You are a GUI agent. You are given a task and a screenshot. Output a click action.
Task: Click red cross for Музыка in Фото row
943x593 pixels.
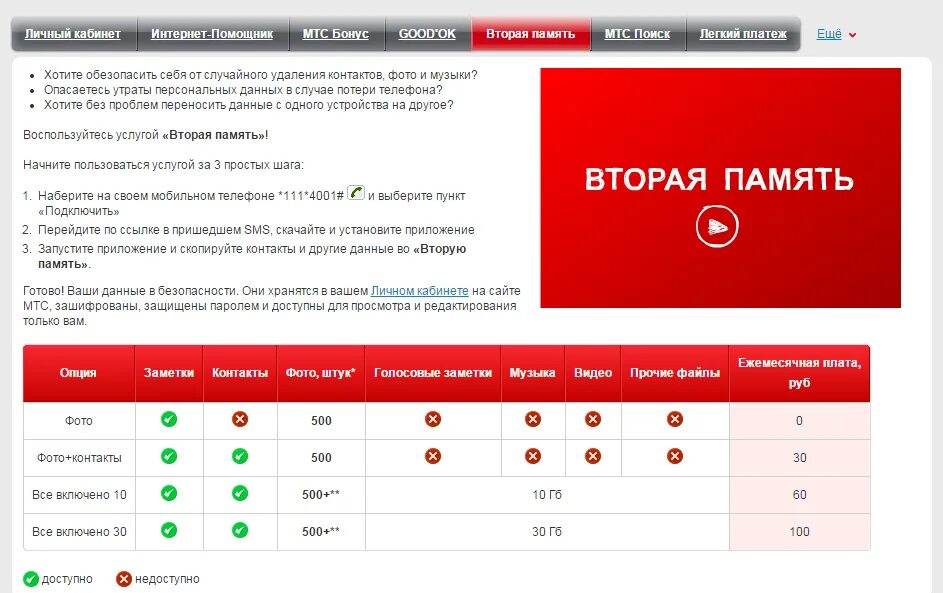533,419
